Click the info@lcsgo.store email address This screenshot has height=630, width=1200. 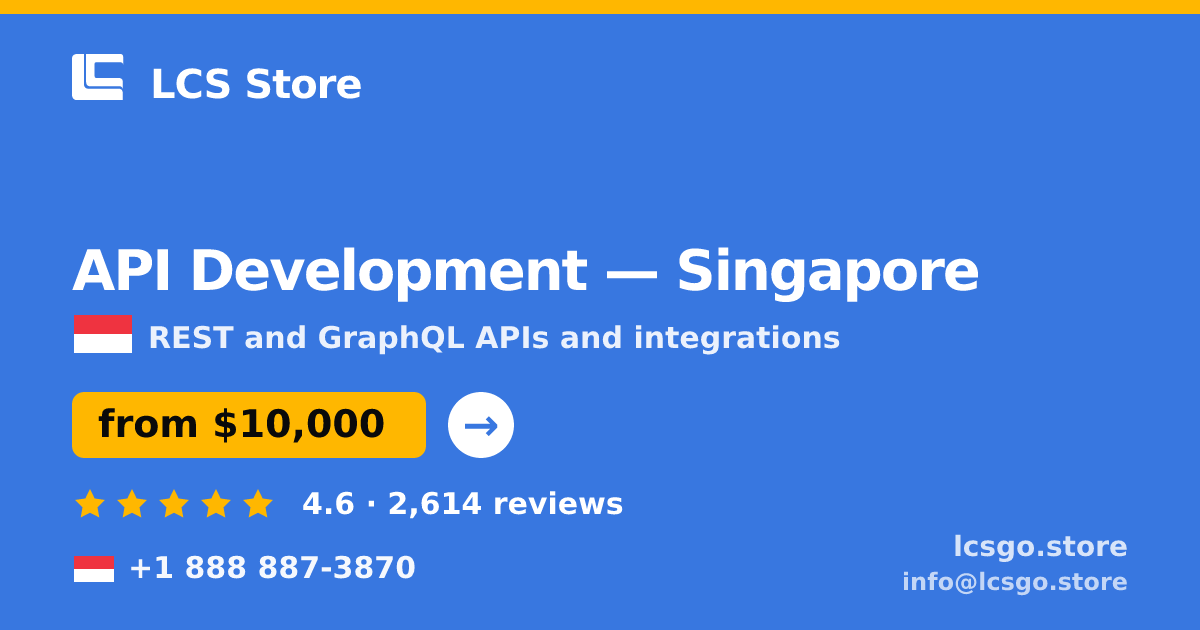click(x=1015, y=582)
